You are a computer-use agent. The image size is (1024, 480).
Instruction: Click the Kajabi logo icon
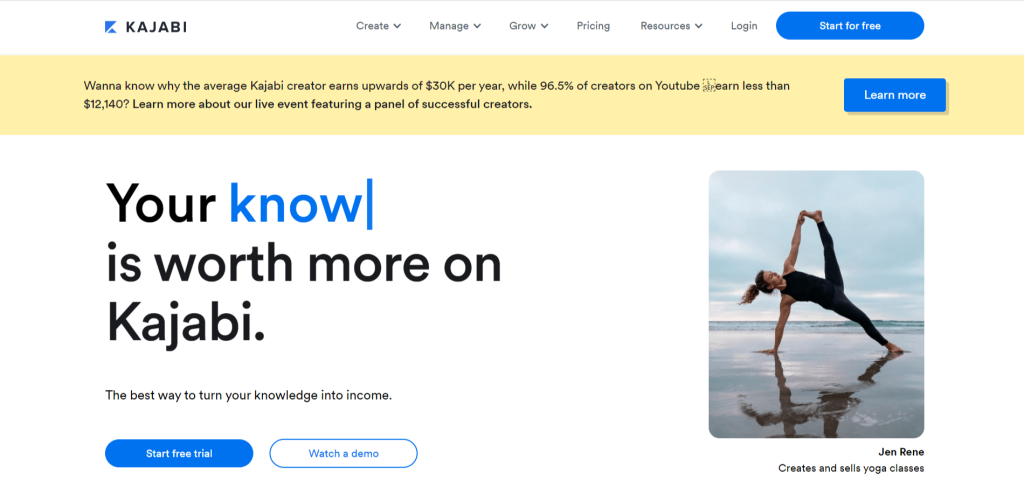(x=111, y=27)
